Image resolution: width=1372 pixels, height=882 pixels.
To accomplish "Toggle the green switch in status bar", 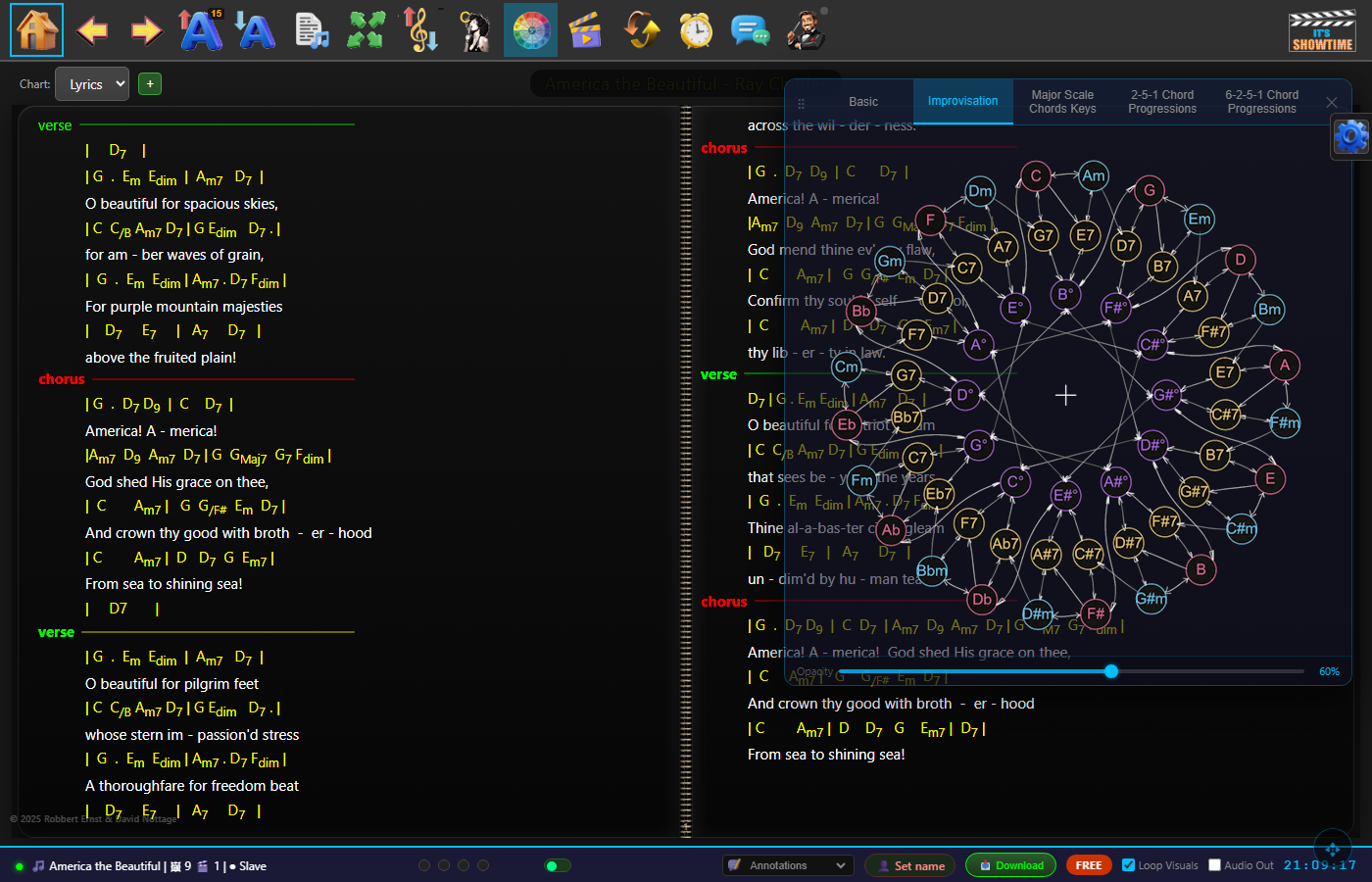I will (x=558, y=865).
